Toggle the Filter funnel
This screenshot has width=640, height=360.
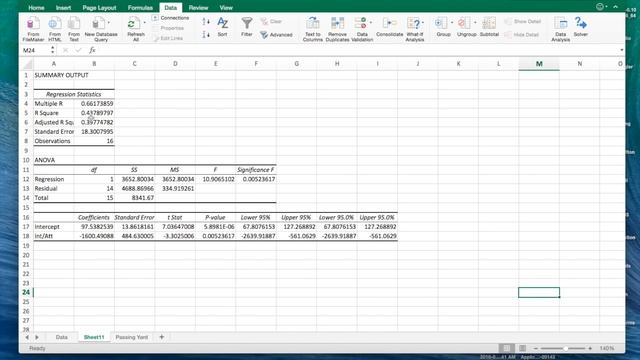tap(247, 27)
